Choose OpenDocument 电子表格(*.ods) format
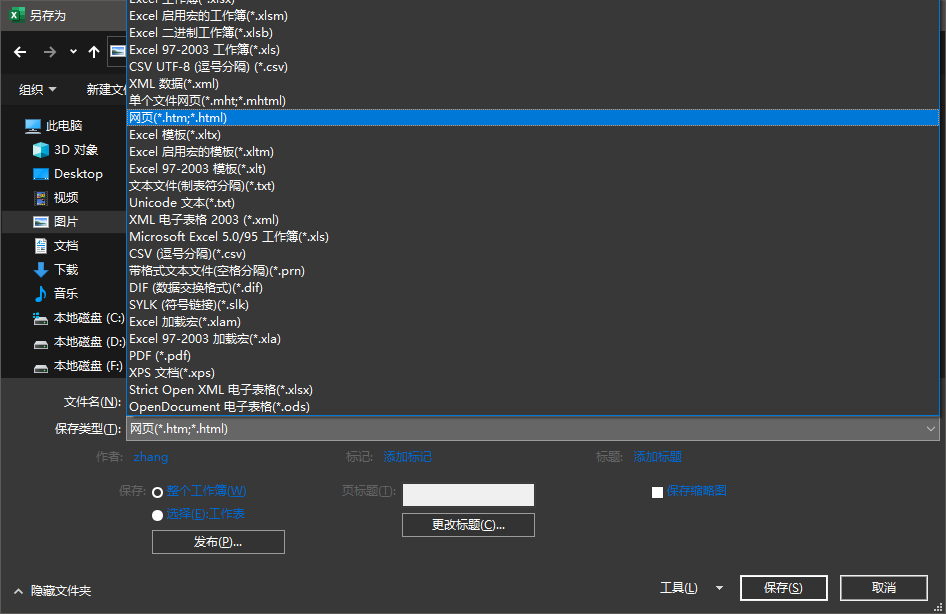 (533, 407)
